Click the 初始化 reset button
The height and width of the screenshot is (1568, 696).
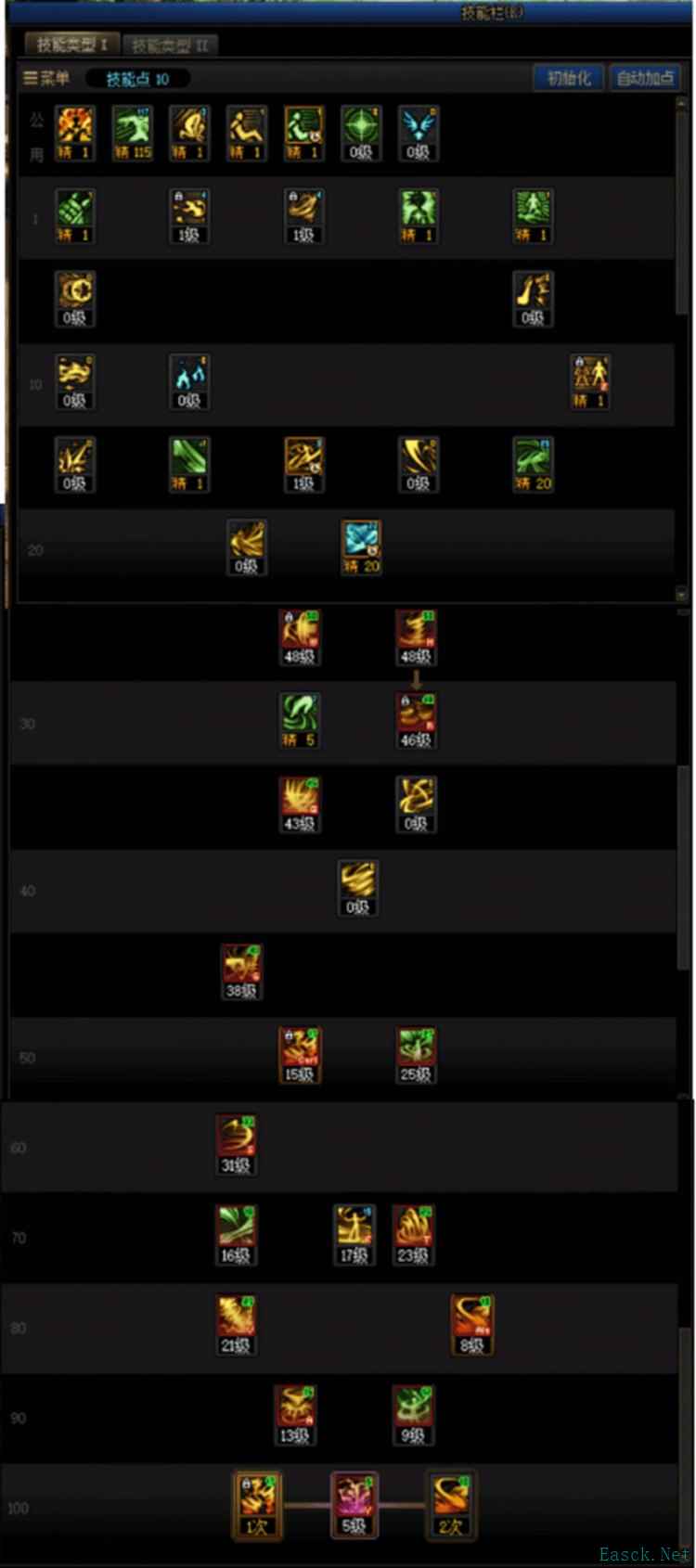coord(569,78)
